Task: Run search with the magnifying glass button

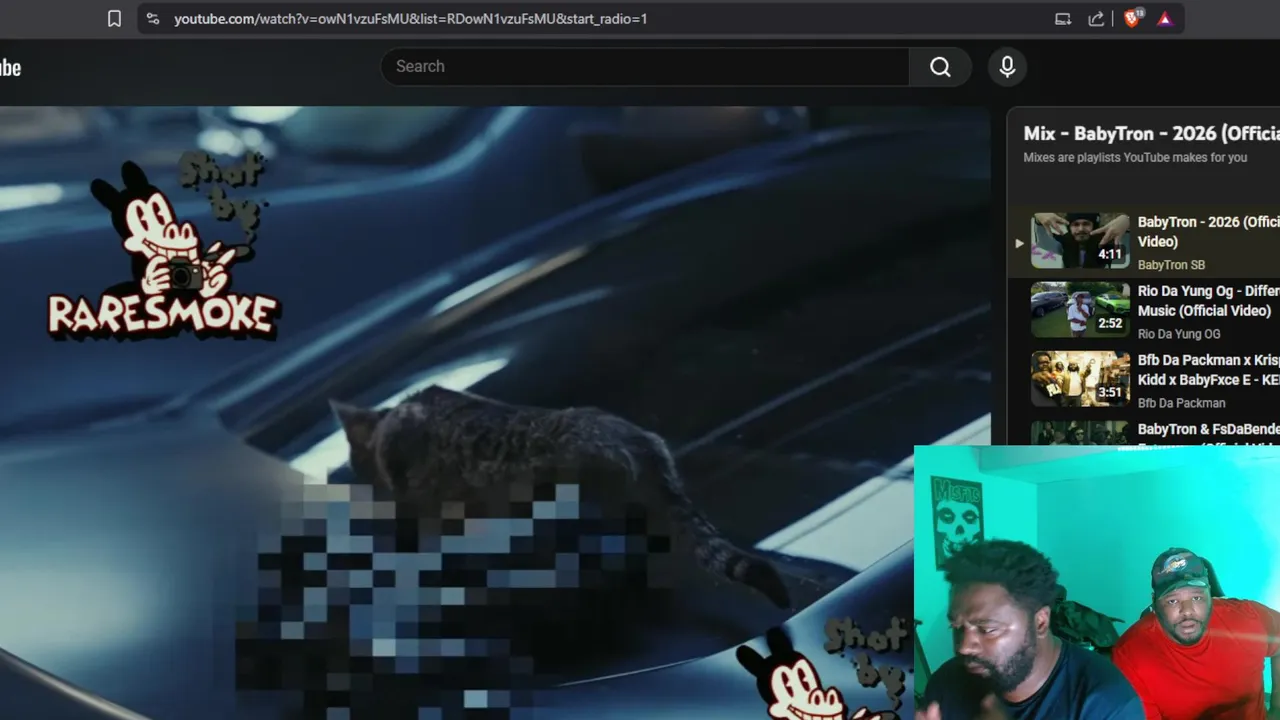Action: pyautogui.click(x=940, y=66)
